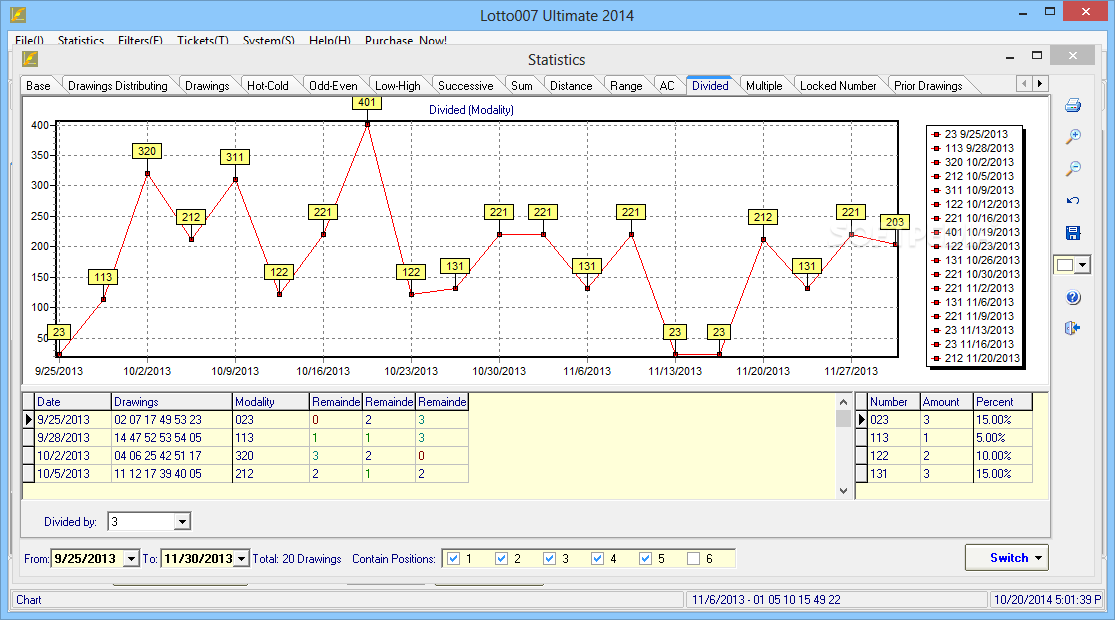Click legend entry 401 10/19/2013
This screenshot has width=1115, height=620.
[x=976, y=232]
